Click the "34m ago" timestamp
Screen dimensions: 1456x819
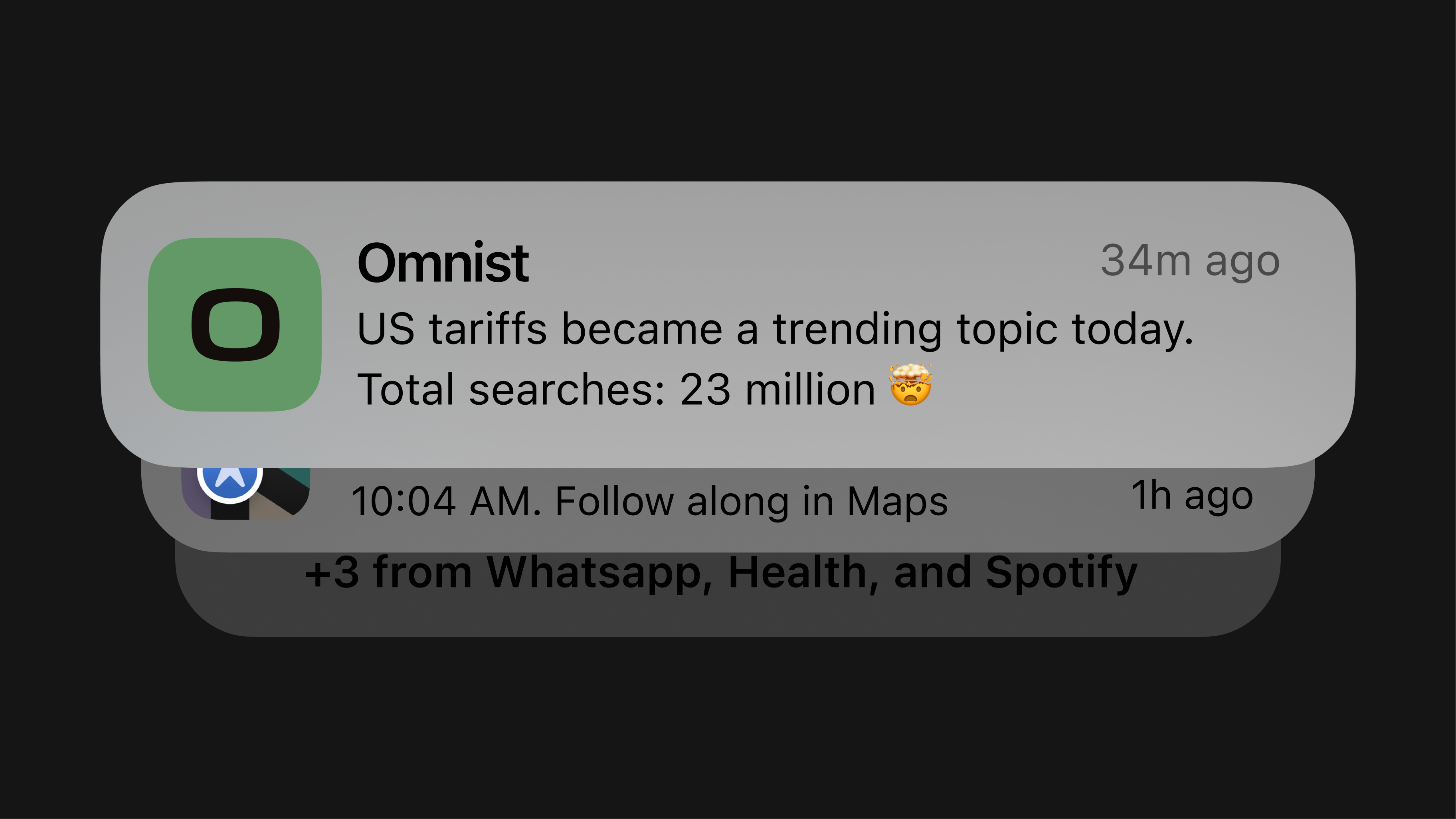click(1190, 261)
